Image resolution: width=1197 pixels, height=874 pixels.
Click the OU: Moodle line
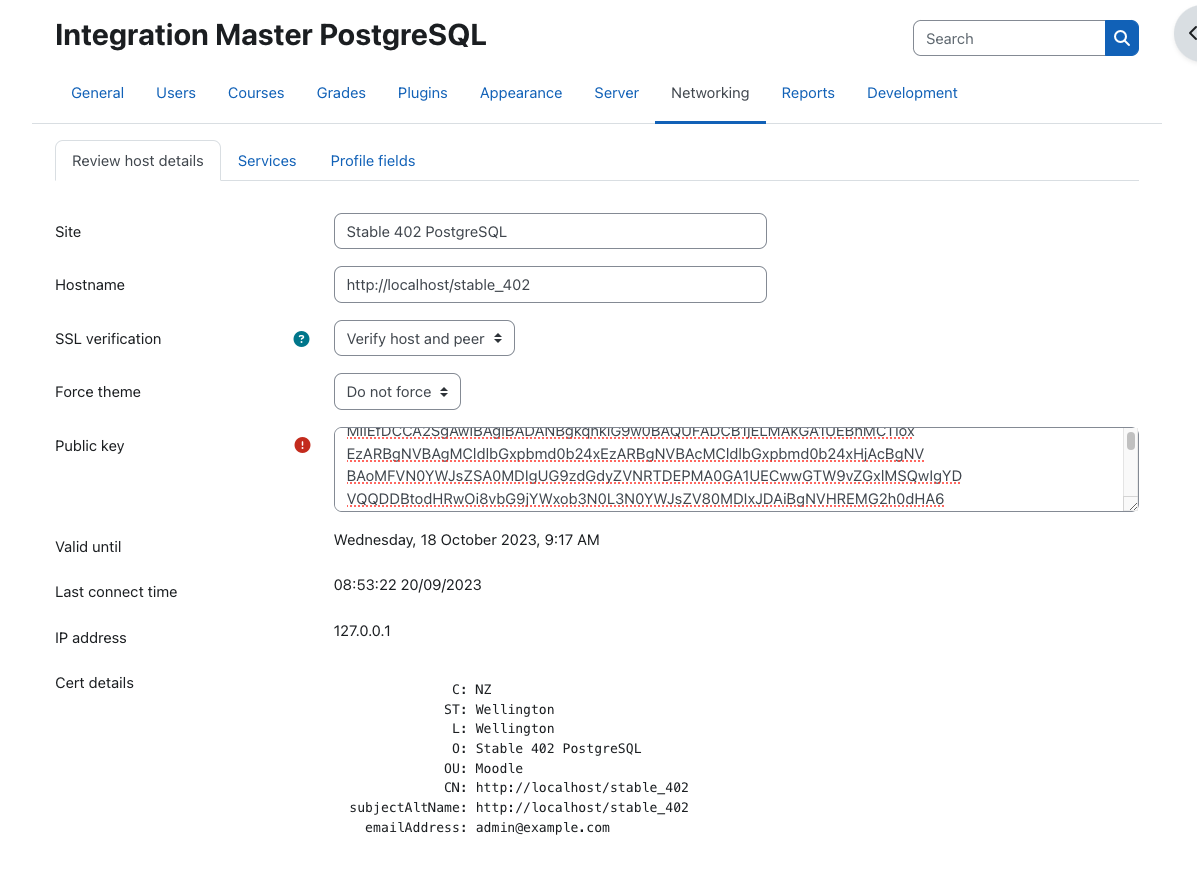(483, 769)
